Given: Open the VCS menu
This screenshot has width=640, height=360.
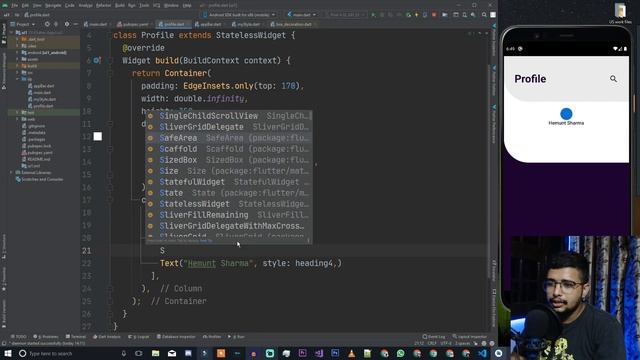Looking at the screenshot, I should 157,5.
